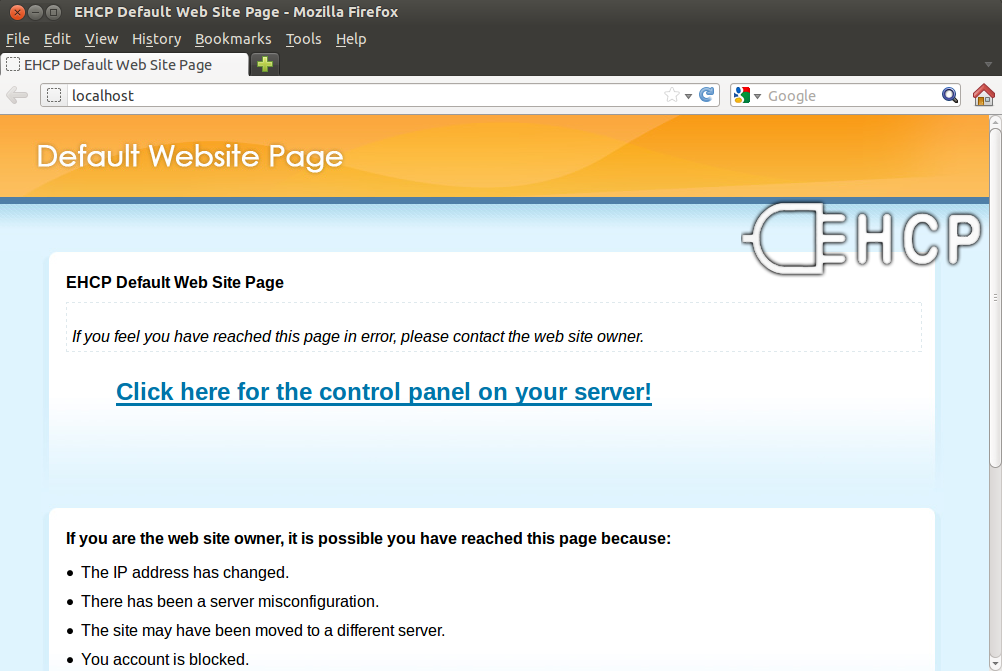This screenshot has height=671, width=1002.
Task: Click 'There has been a server misconfiguration.' item
Action: (x=230, y=601)
